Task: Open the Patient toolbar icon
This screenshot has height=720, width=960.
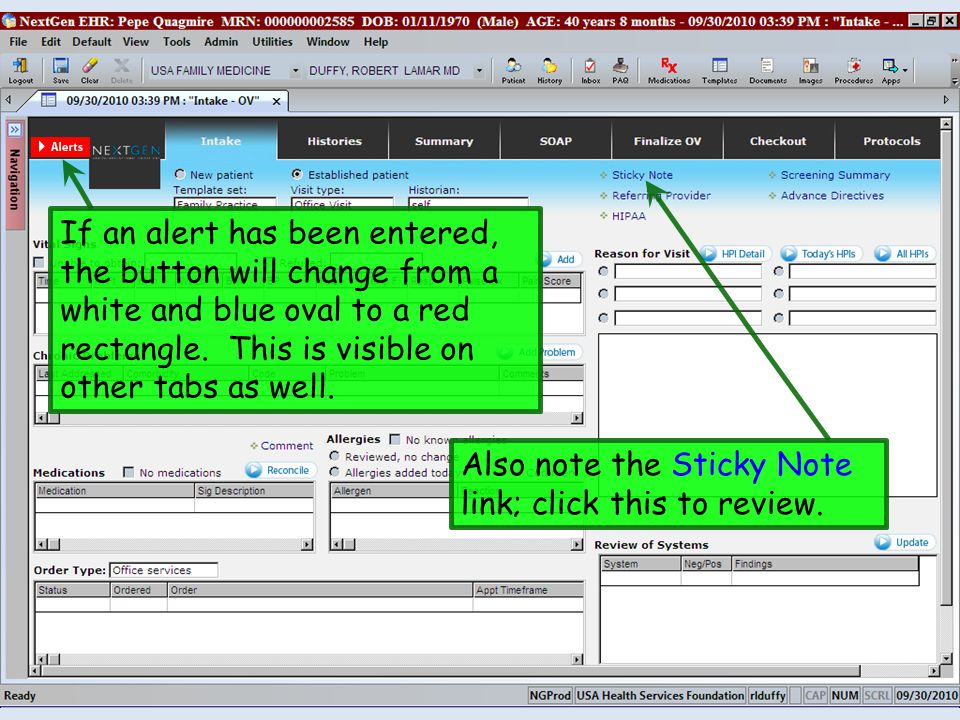Action: pyautogui.click(x=513, y=70)
